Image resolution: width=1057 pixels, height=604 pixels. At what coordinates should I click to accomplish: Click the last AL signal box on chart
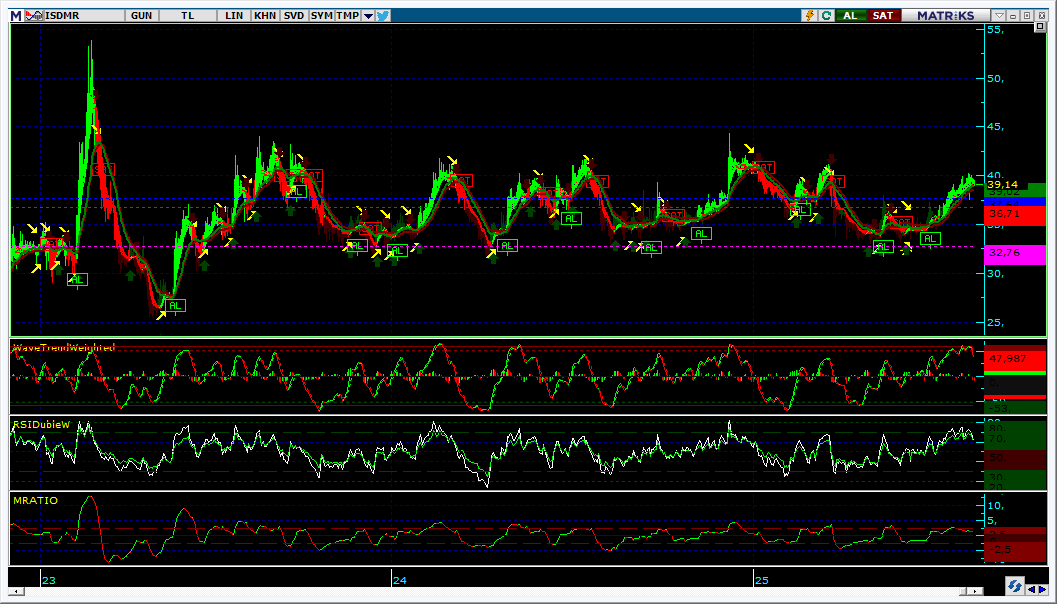pos(930,238)
